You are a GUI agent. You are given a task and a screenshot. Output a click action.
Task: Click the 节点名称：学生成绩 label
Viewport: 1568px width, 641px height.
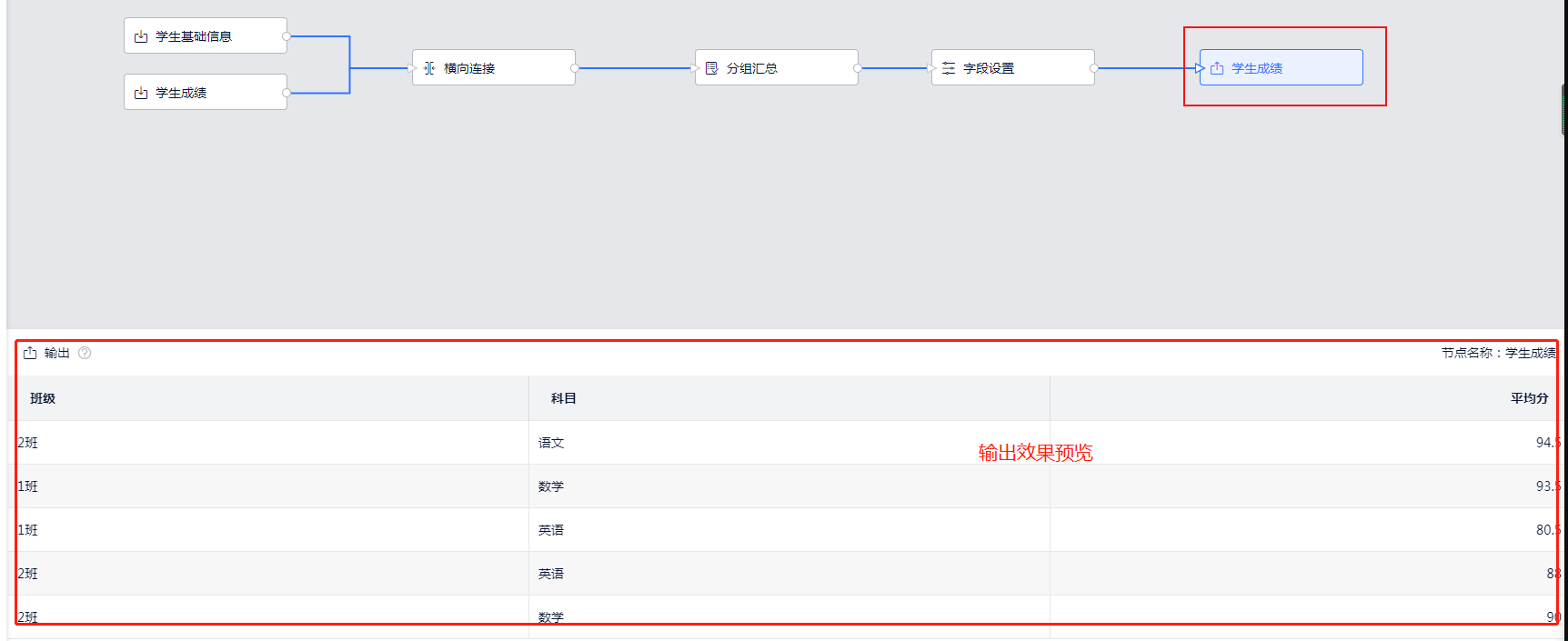(1498, 353)
